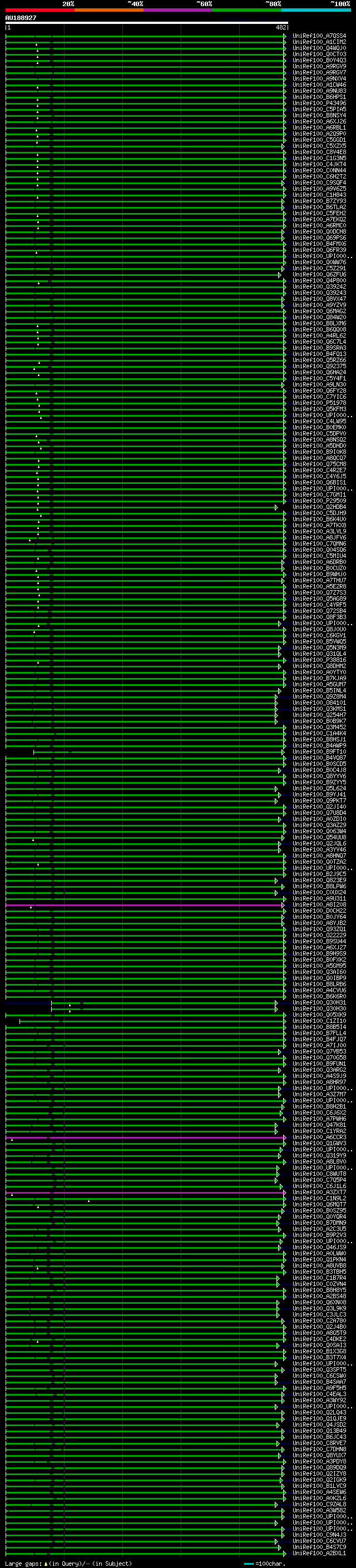Click hit label UniRef100_Q9Z8M4
This screenshot has height=1568, width=356.
tap(319, 697)
